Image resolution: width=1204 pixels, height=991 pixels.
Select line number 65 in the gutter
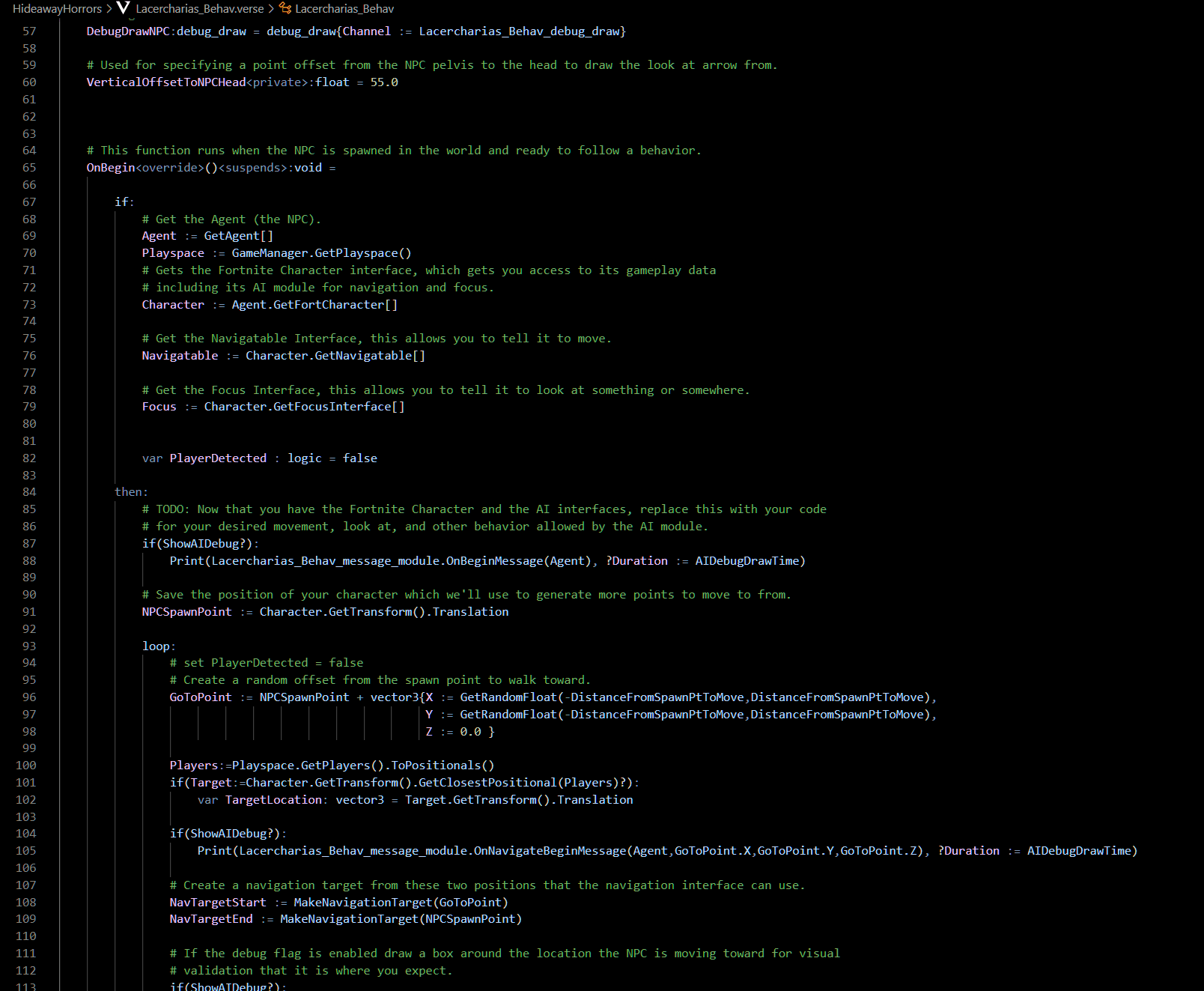coord(29,168)
